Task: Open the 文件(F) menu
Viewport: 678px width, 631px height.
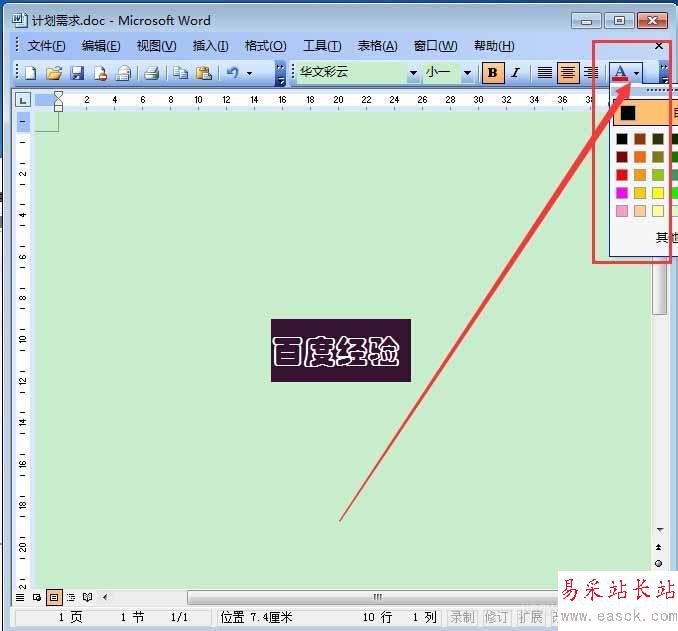Action: coord(46,45)
